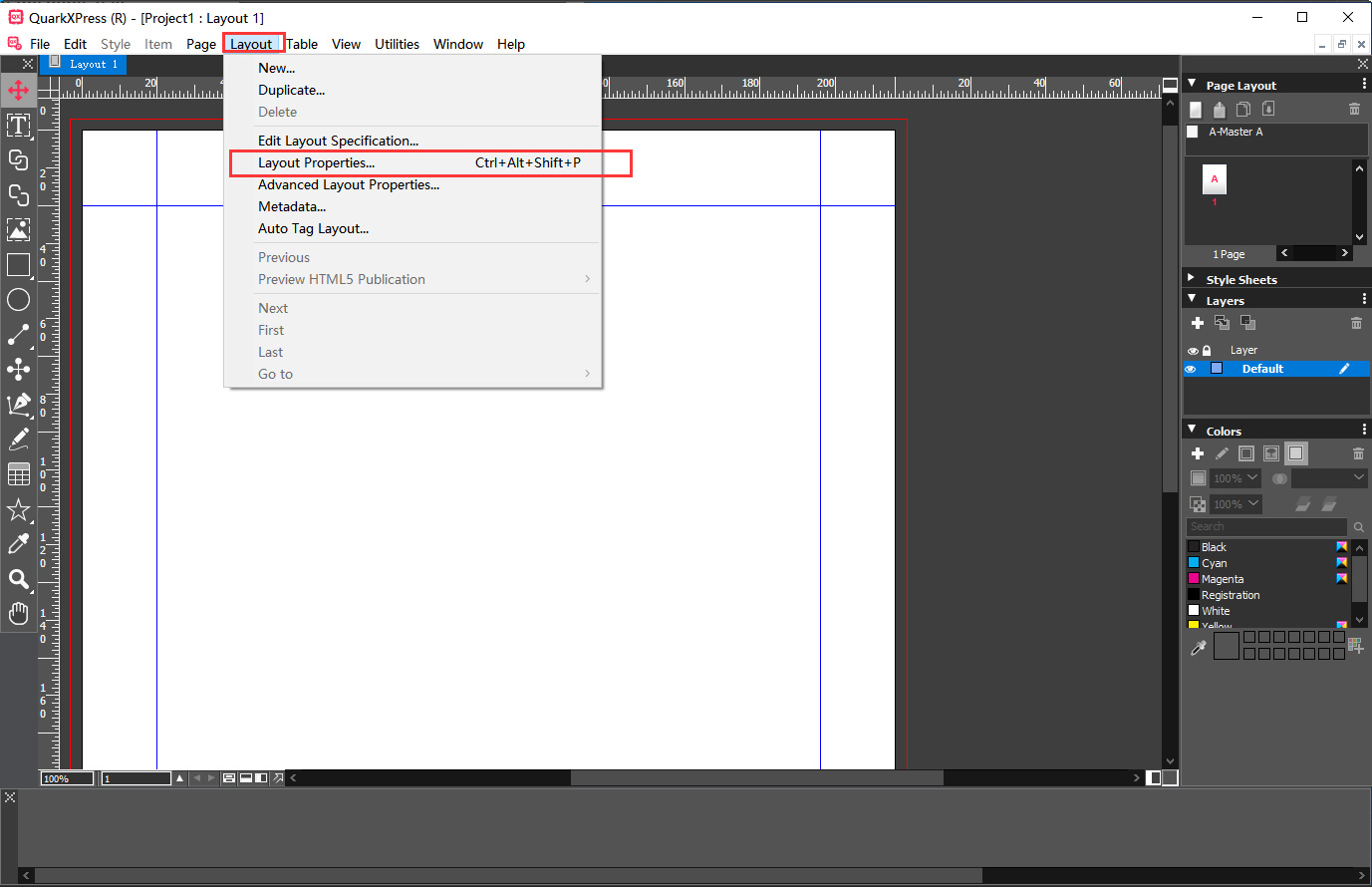Switch to the Layout 1 tab
Image resolution: width=1372 pixels, height=887 pixels.
85,64
